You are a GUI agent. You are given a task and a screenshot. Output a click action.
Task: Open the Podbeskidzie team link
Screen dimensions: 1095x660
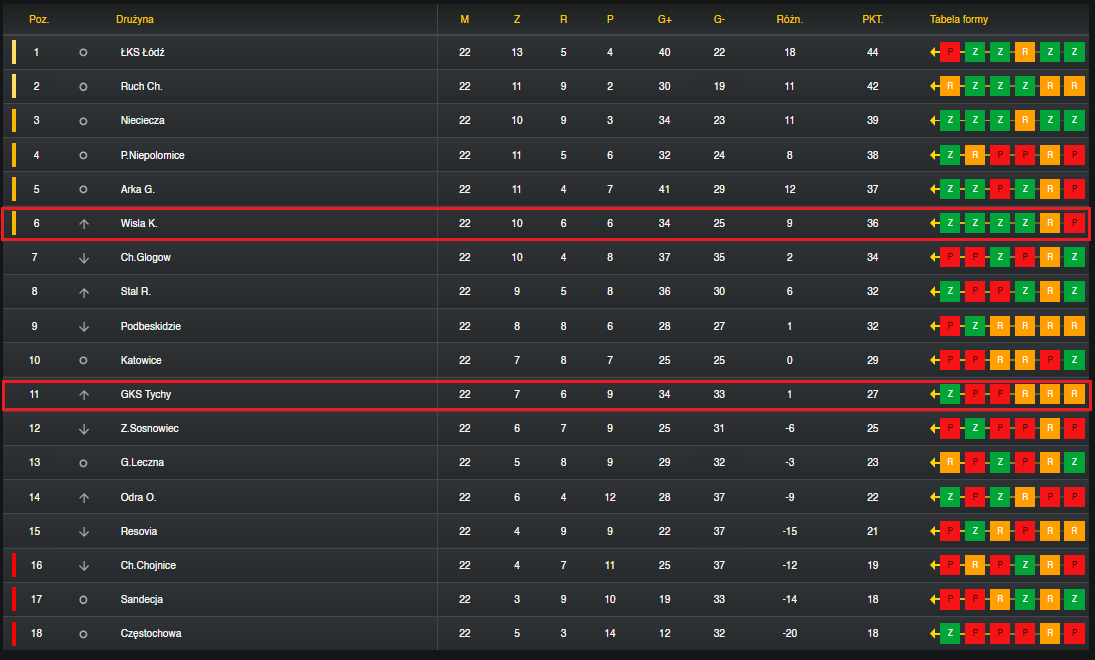coord(150,326)
